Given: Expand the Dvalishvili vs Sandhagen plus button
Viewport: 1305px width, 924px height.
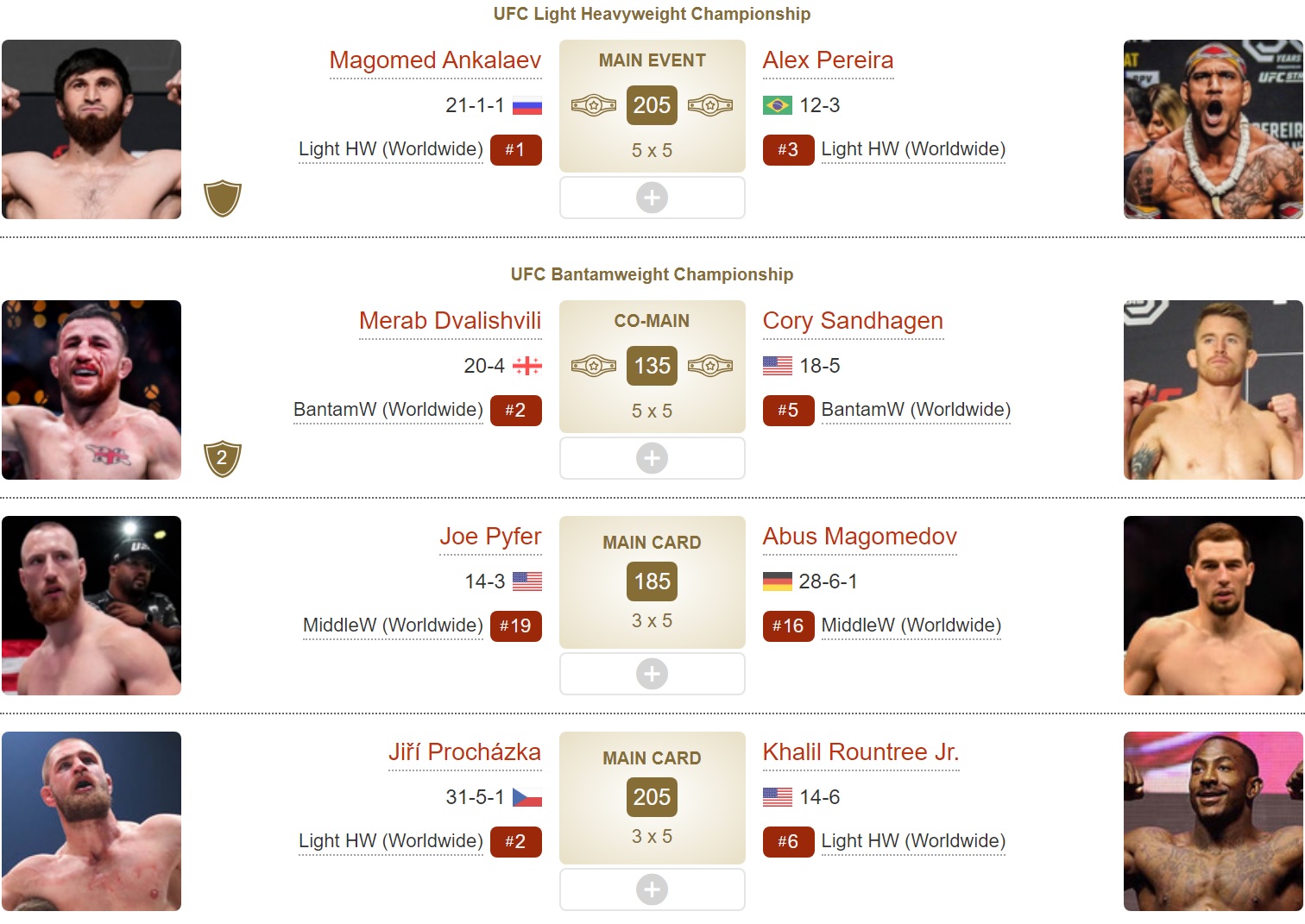Looking at the screenshot, I should point(652,459).
